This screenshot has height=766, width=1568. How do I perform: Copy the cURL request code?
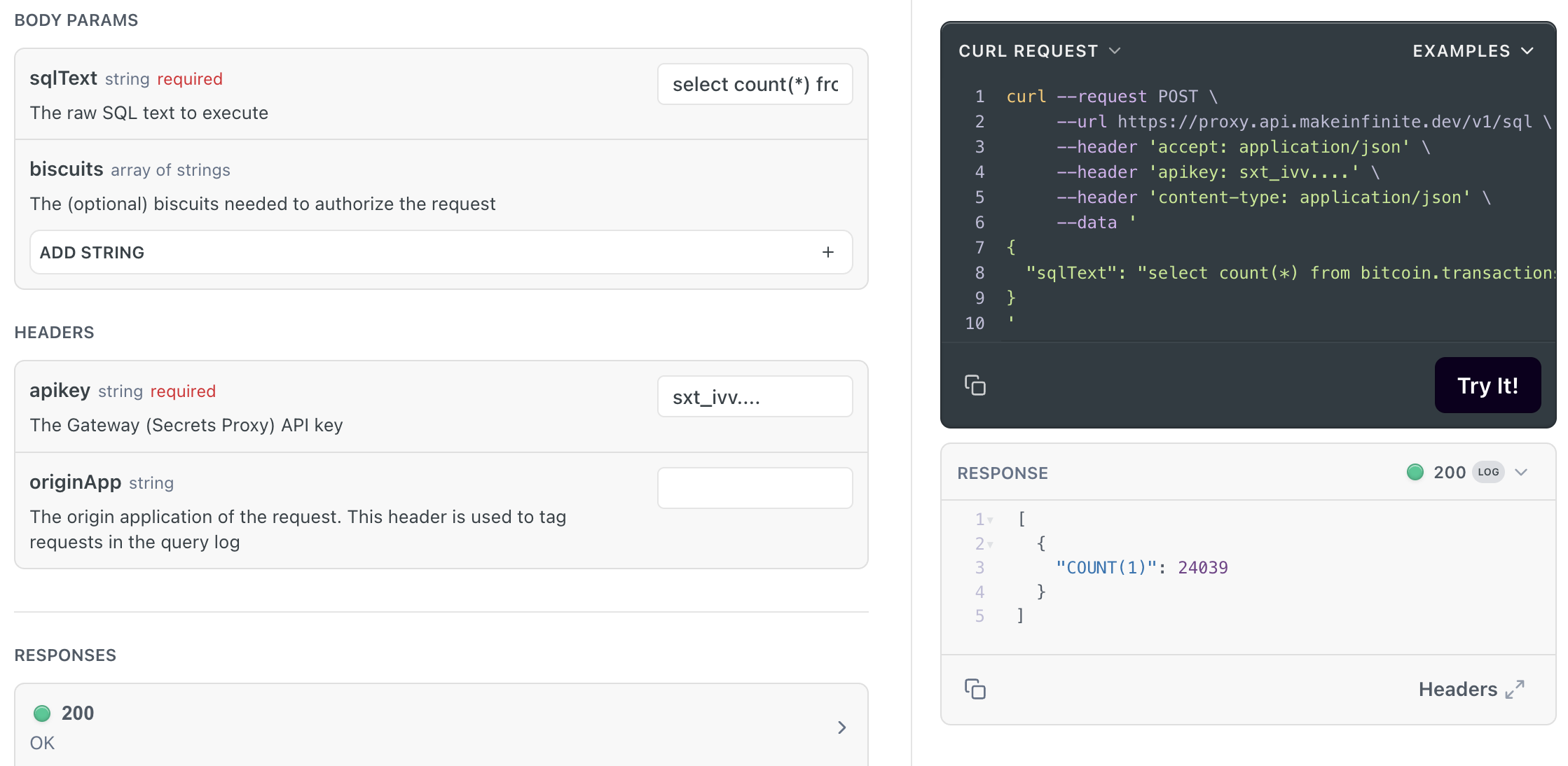click(x=975, y=385)
